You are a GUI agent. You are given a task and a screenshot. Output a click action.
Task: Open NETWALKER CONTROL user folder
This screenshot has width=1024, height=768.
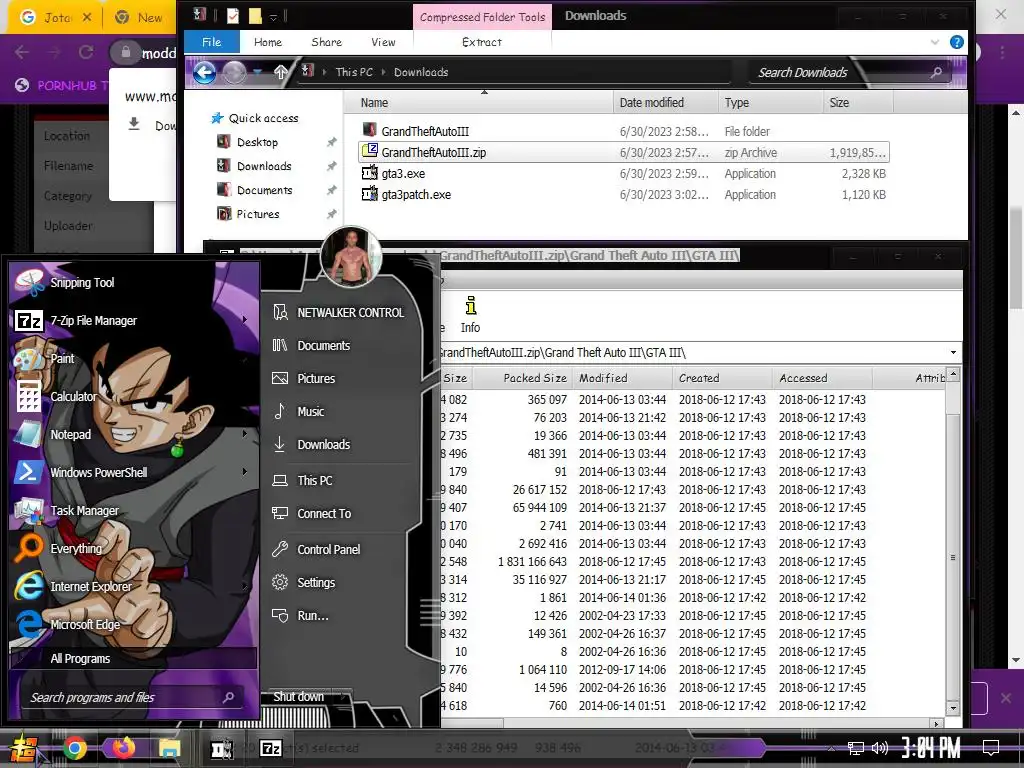[350, 313]
